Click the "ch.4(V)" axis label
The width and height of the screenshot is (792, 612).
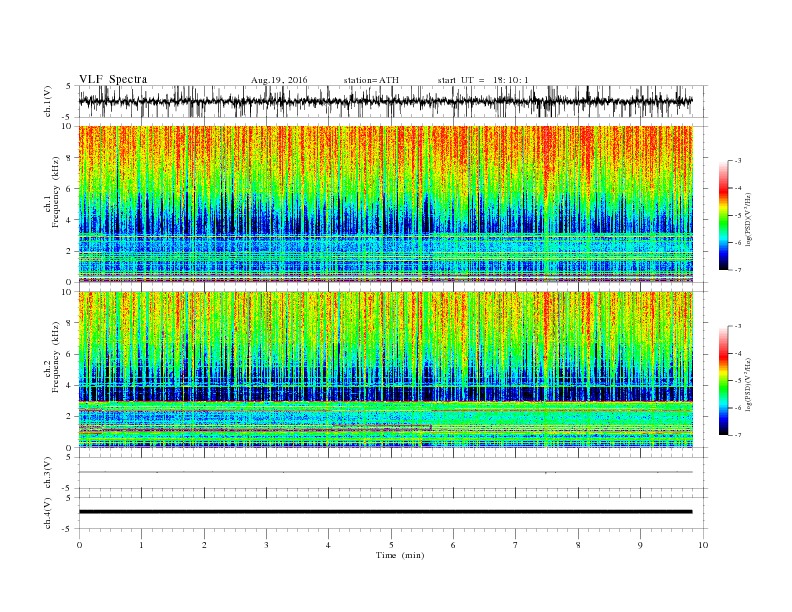tap(48, 513)
